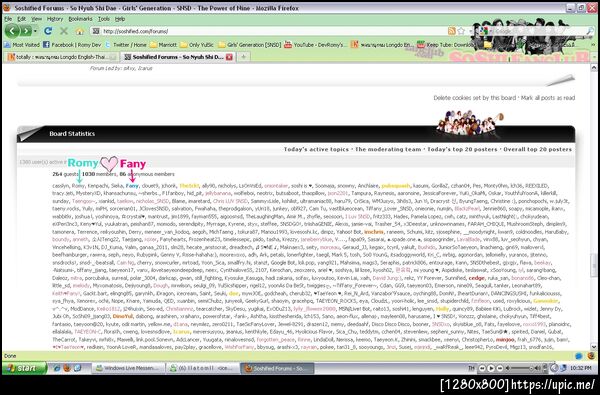Open the Edit menu

(x=21, y=19)
